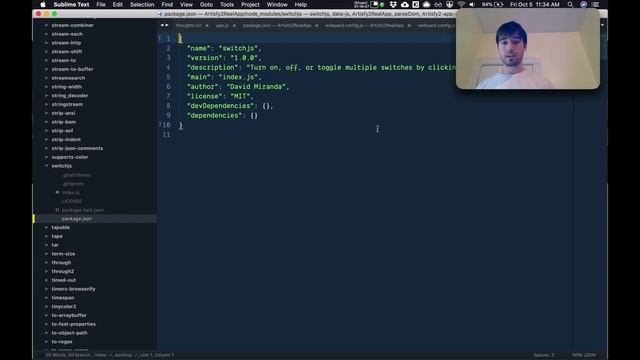
Task: Click the date and time display
Action: 535,4
